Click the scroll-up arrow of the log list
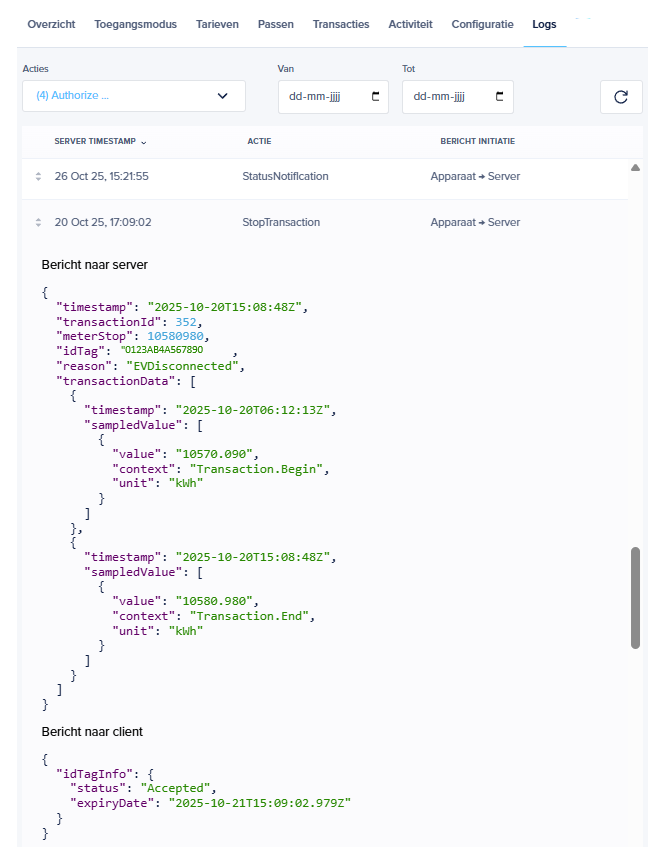 (x=635, y=168)
